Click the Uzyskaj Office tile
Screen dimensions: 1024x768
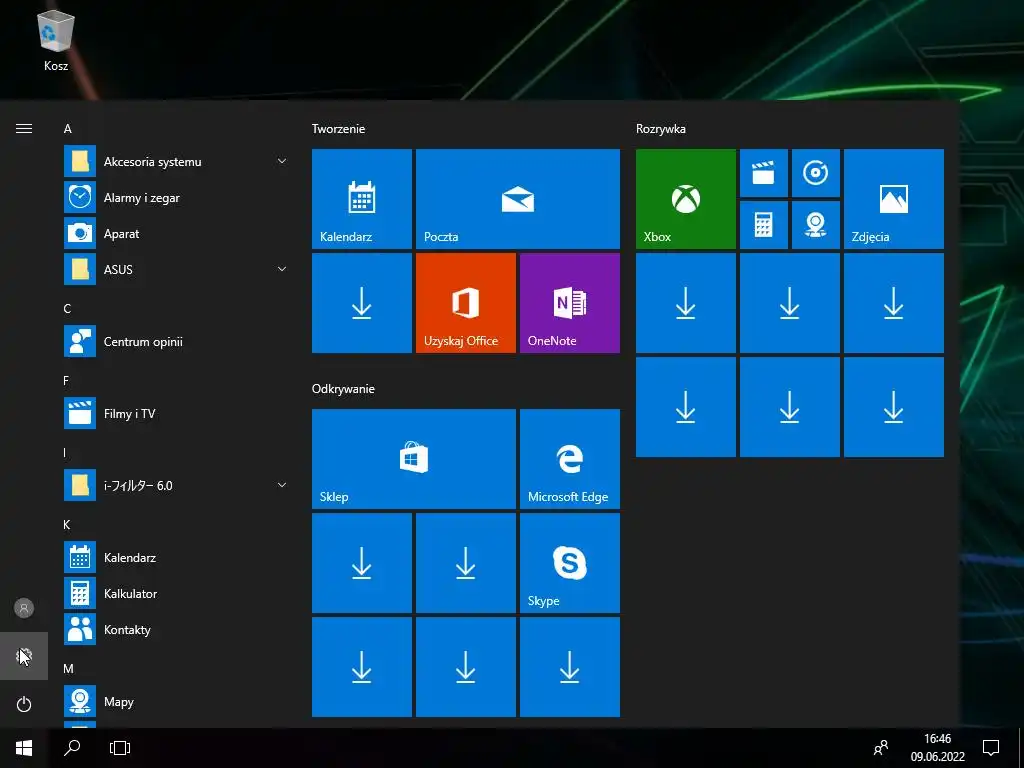[466, 303]
